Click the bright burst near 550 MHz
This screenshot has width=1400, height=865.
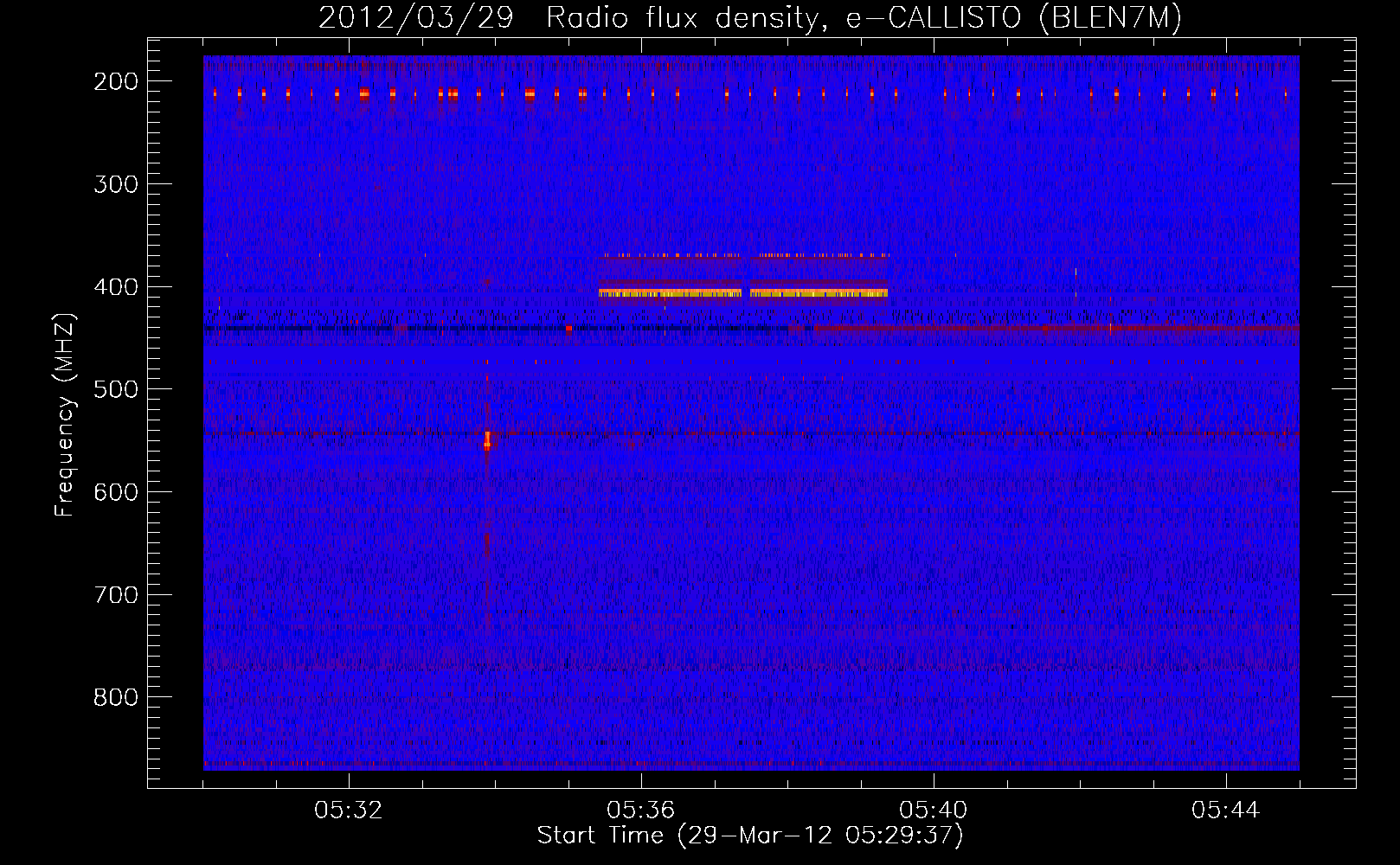pyautogui.click(x=487, y=441)
